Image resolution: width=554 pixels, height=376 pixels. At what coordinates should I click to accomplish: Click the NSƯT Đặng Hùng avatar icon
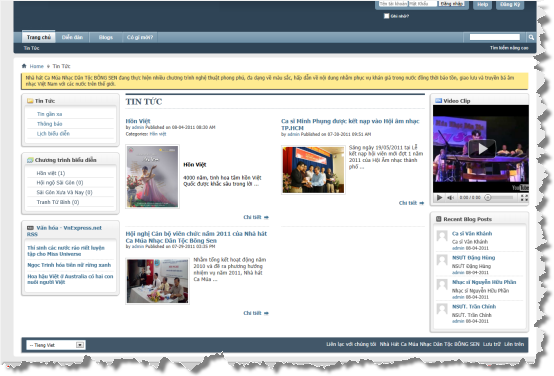pos(442,260)
